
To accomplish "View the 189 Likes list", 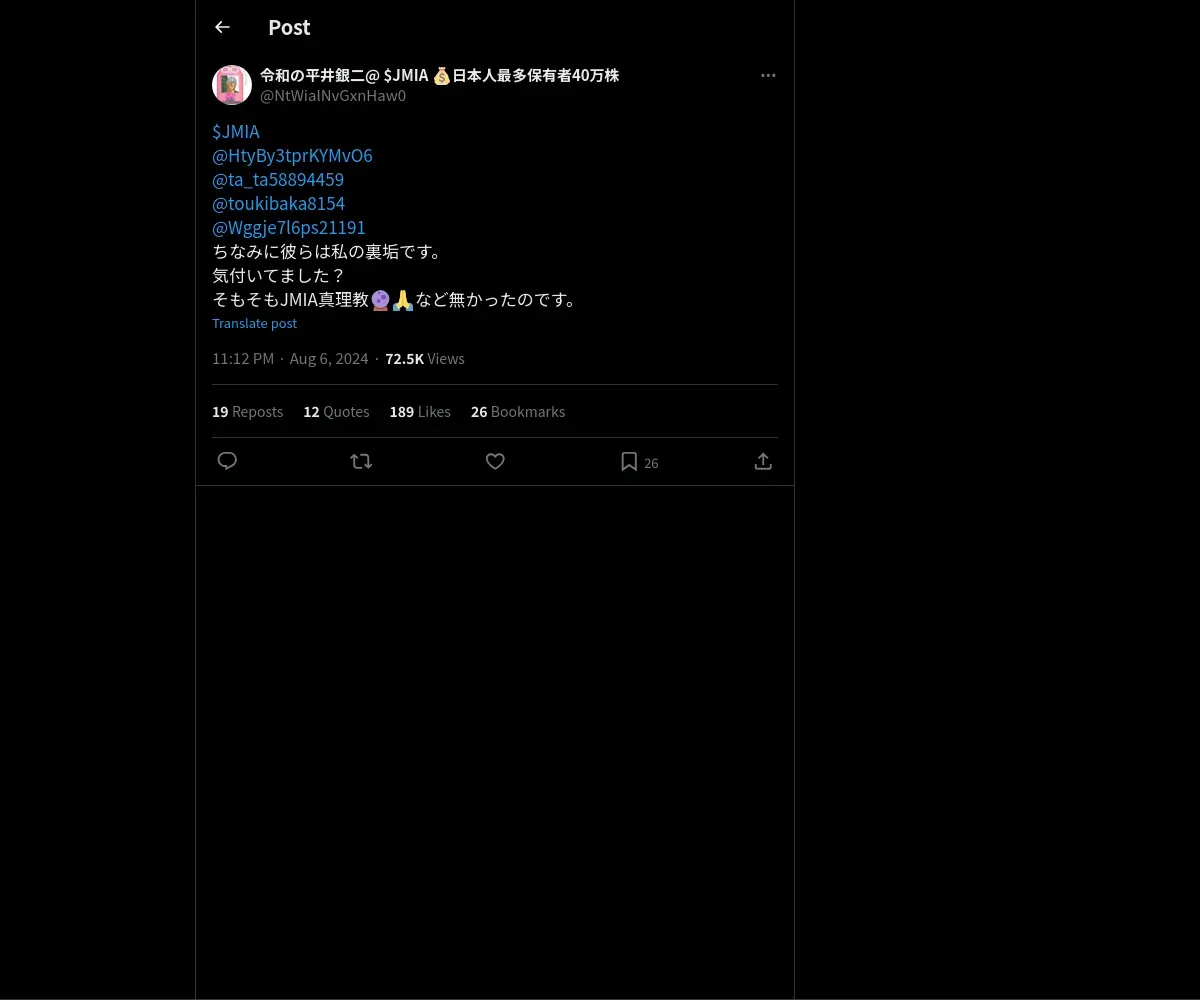I will (x=420, y=411).
